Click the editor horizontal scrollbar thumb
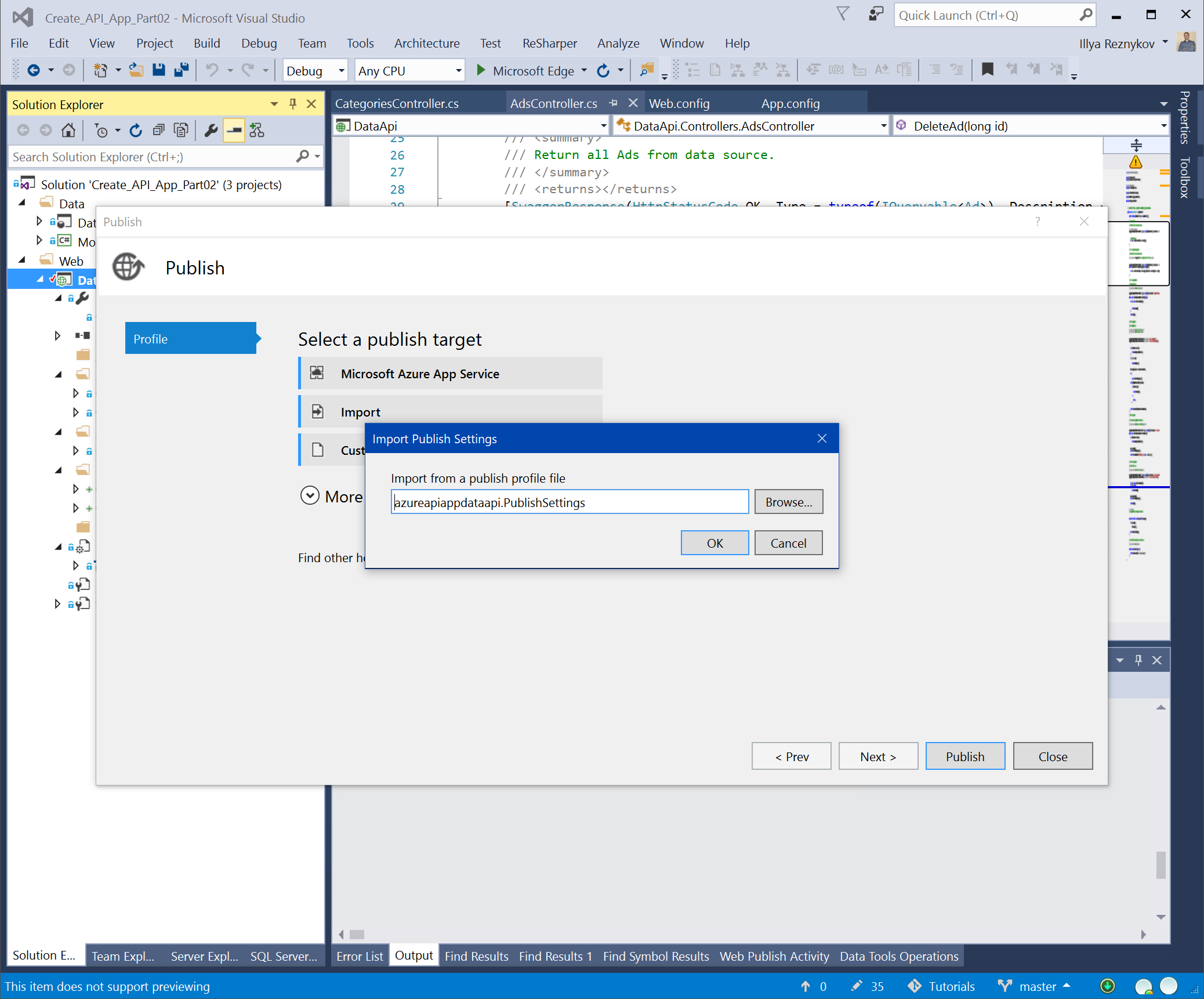Screen dimensions: 1204x999 [x=357, y=934]
